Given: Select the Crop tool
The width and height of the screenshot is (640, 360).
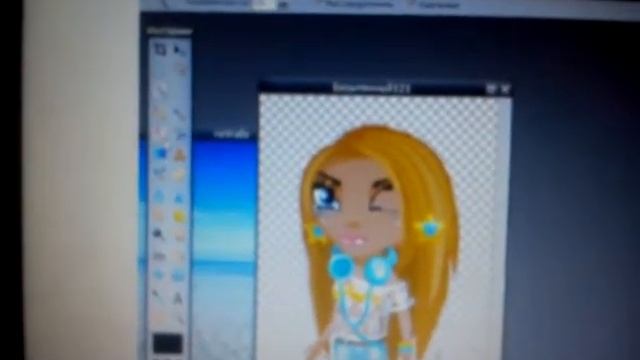Looking at the screenshot, I should click(x=160, y=49).
